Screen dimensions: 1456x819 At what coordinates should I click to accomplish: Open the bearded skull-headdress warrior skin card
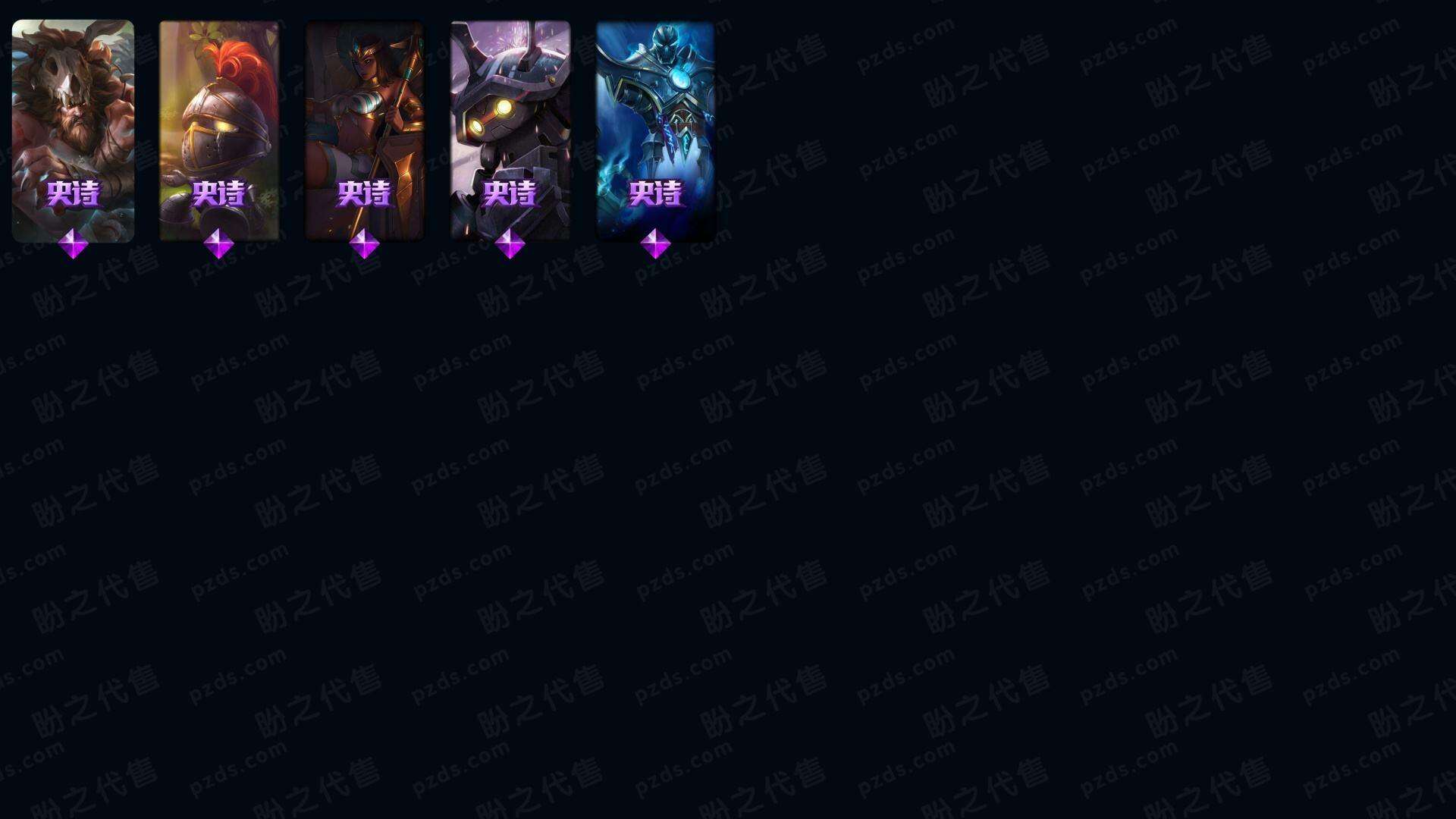pos(73,130)
